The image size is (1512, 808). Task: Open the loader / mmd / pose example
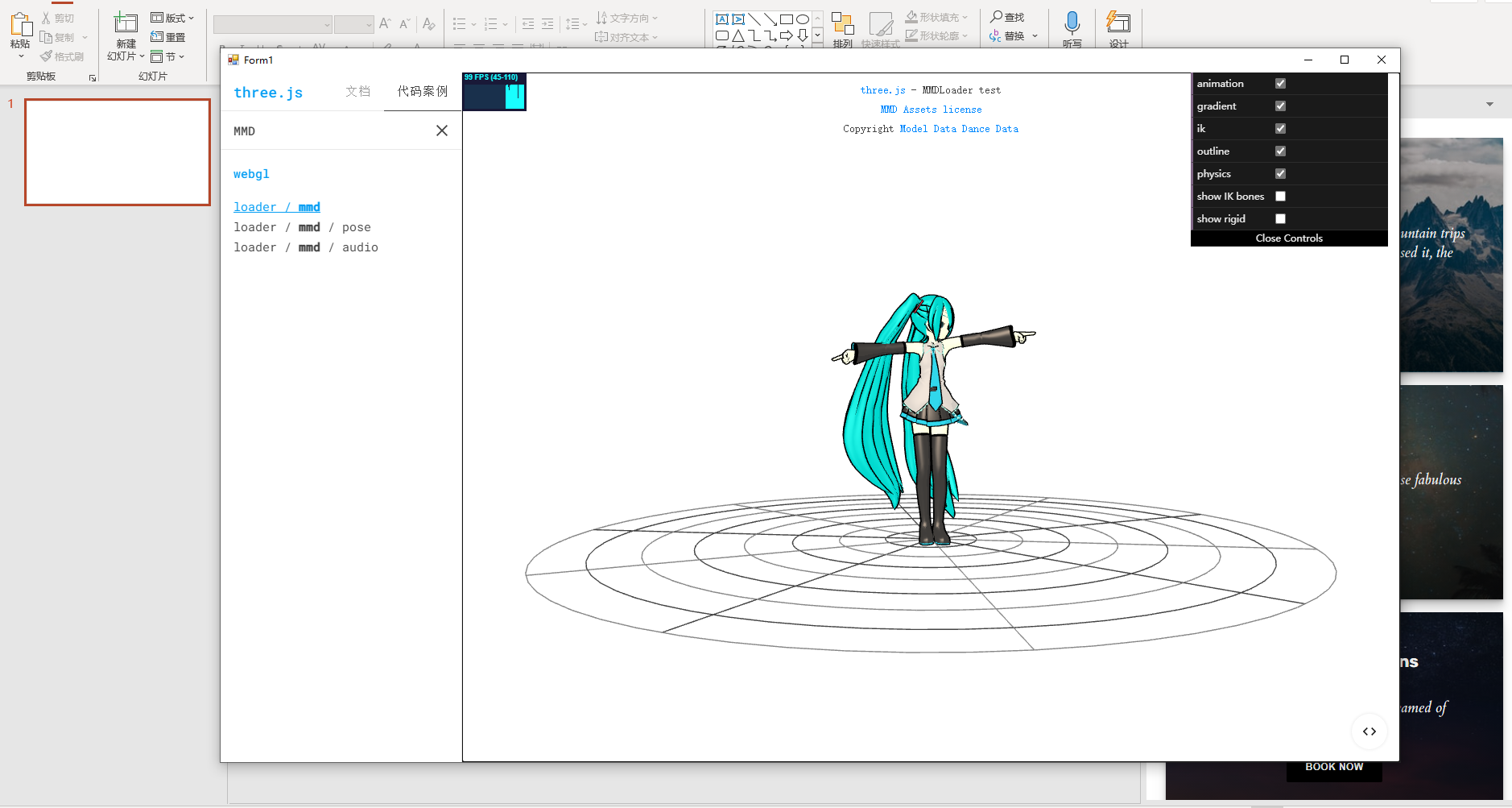click(302, 227)
